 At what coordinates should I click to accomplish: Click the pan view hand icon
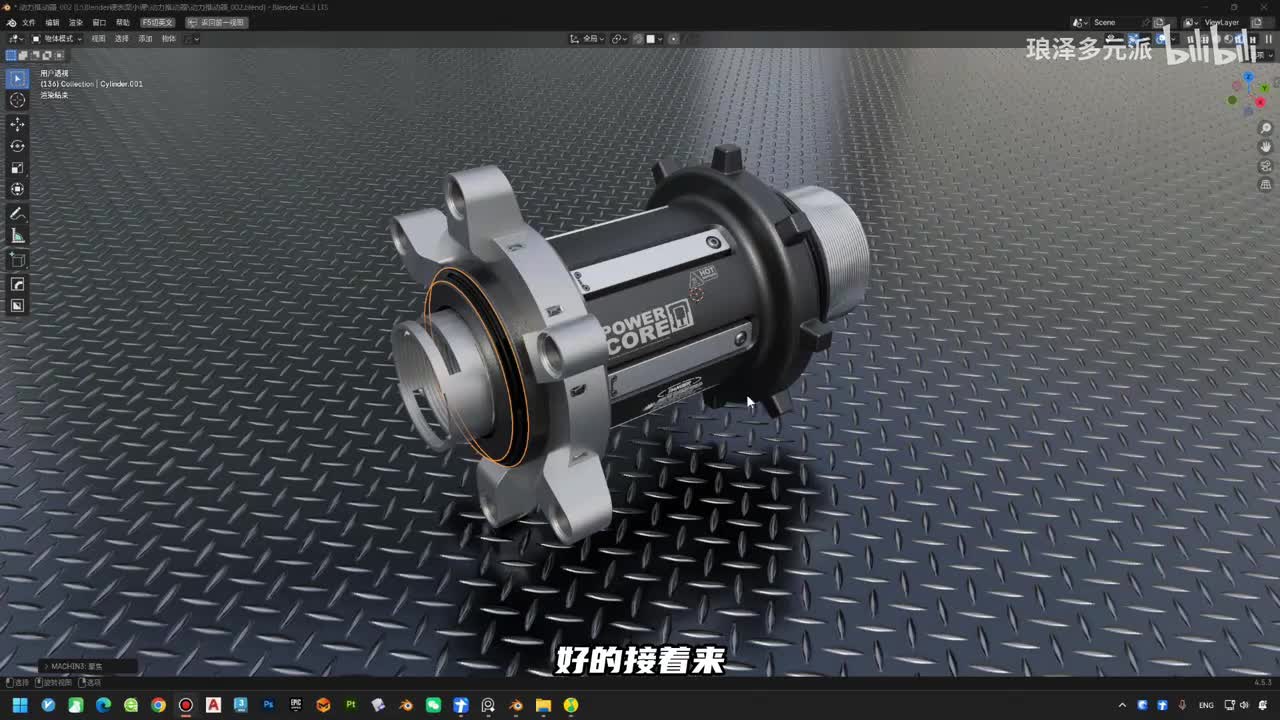tap(1266, 147)
